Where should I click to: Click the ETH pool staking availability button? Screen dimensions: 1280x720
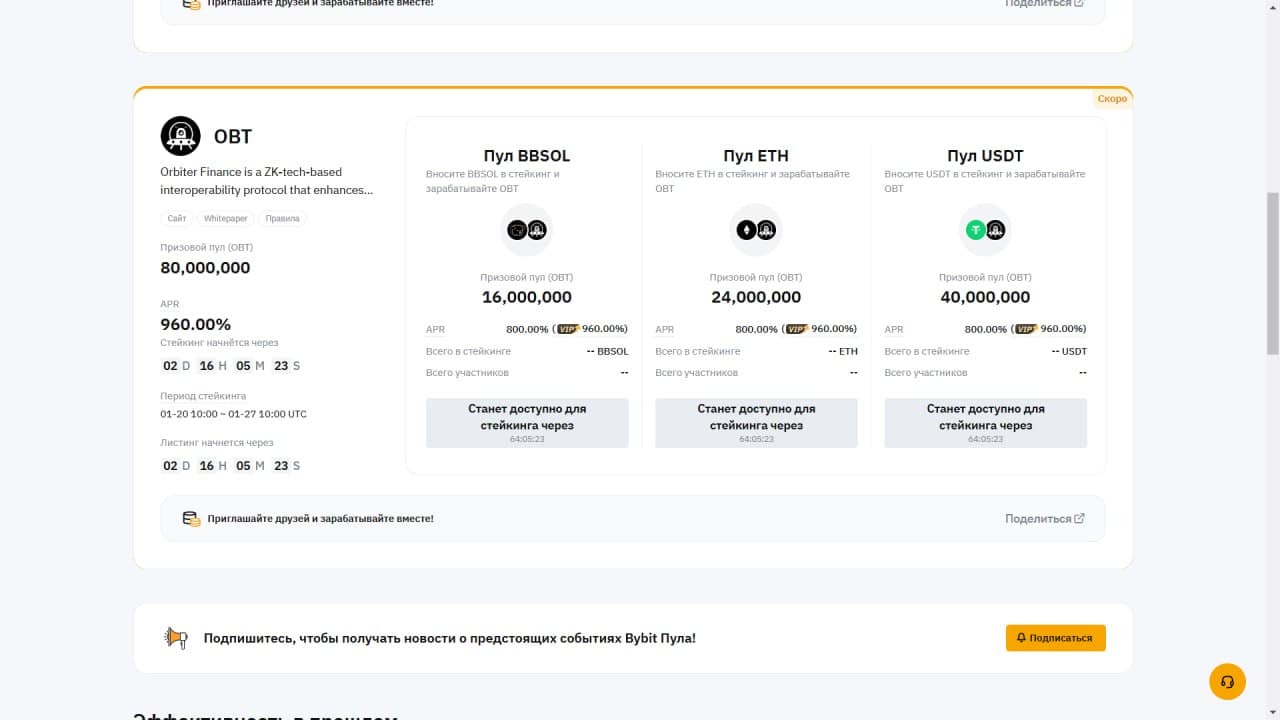click(756, 423)
